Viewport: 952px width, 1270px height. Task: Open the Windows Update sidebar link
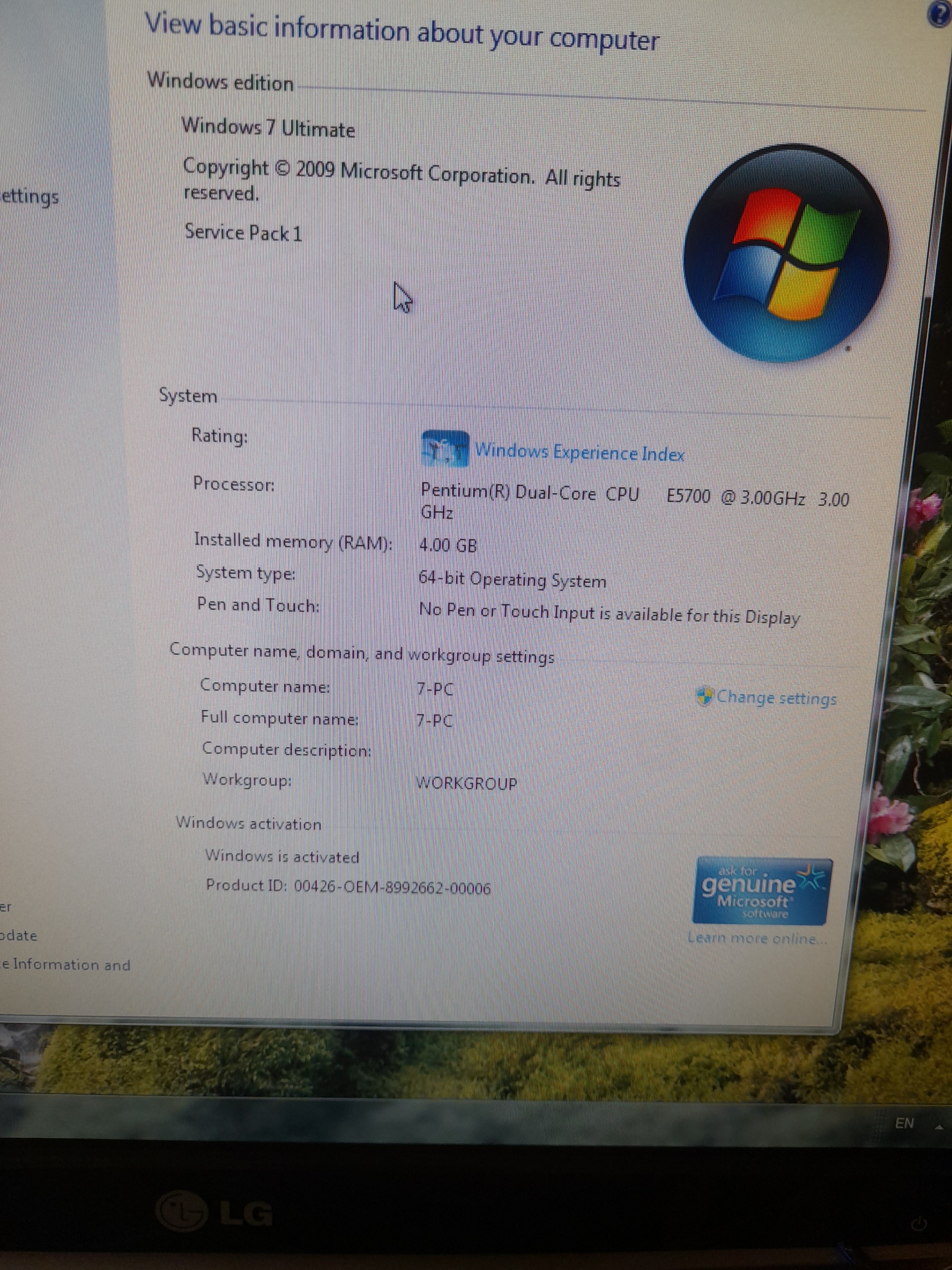tap(19, 935)
